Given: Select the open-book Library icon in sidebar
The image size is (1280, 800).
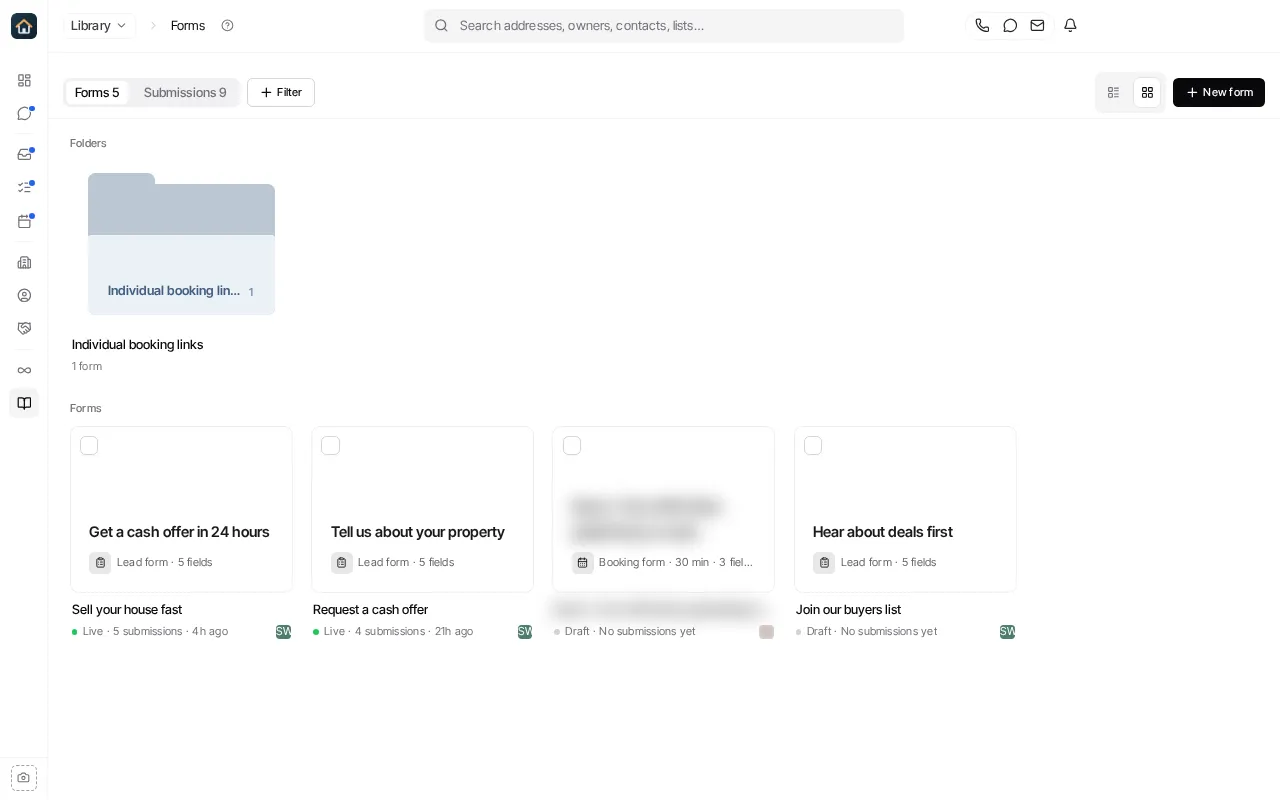Looking at the screenshot, I should pos(24,403).
